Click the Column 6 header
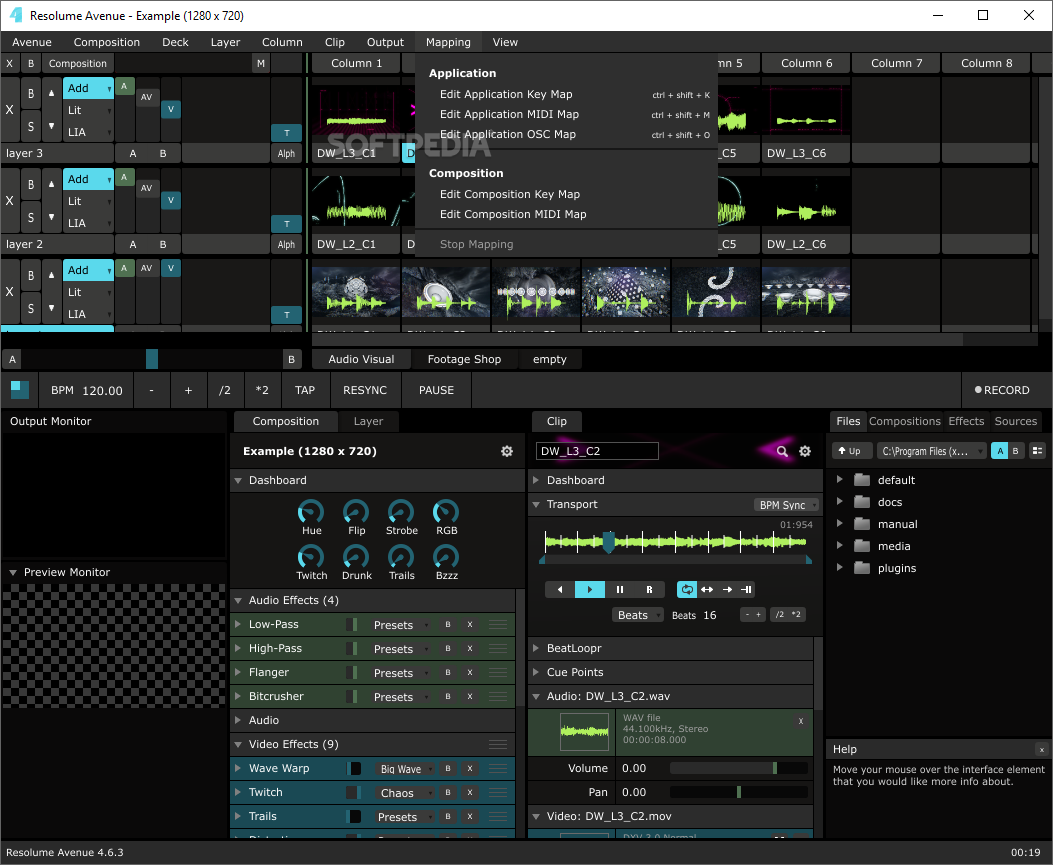The image size is (1053, 865). [806, 63]
